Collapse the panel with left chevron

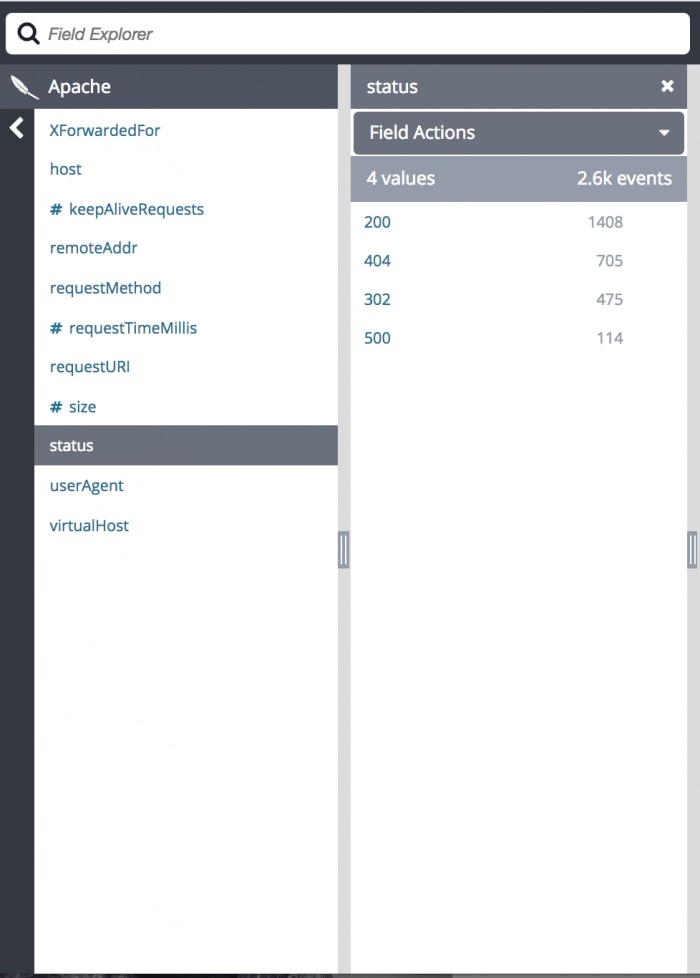[x=16, y=128]
